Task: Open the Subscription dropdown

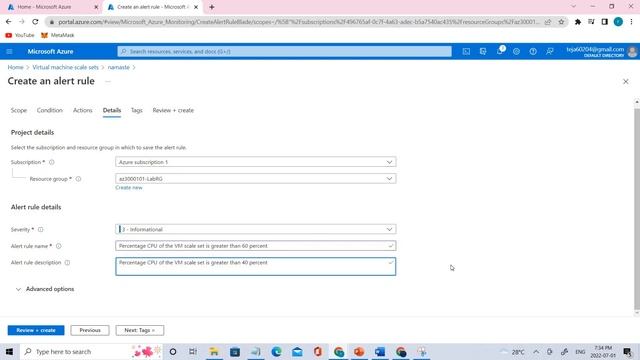Action: coord(256,162)
